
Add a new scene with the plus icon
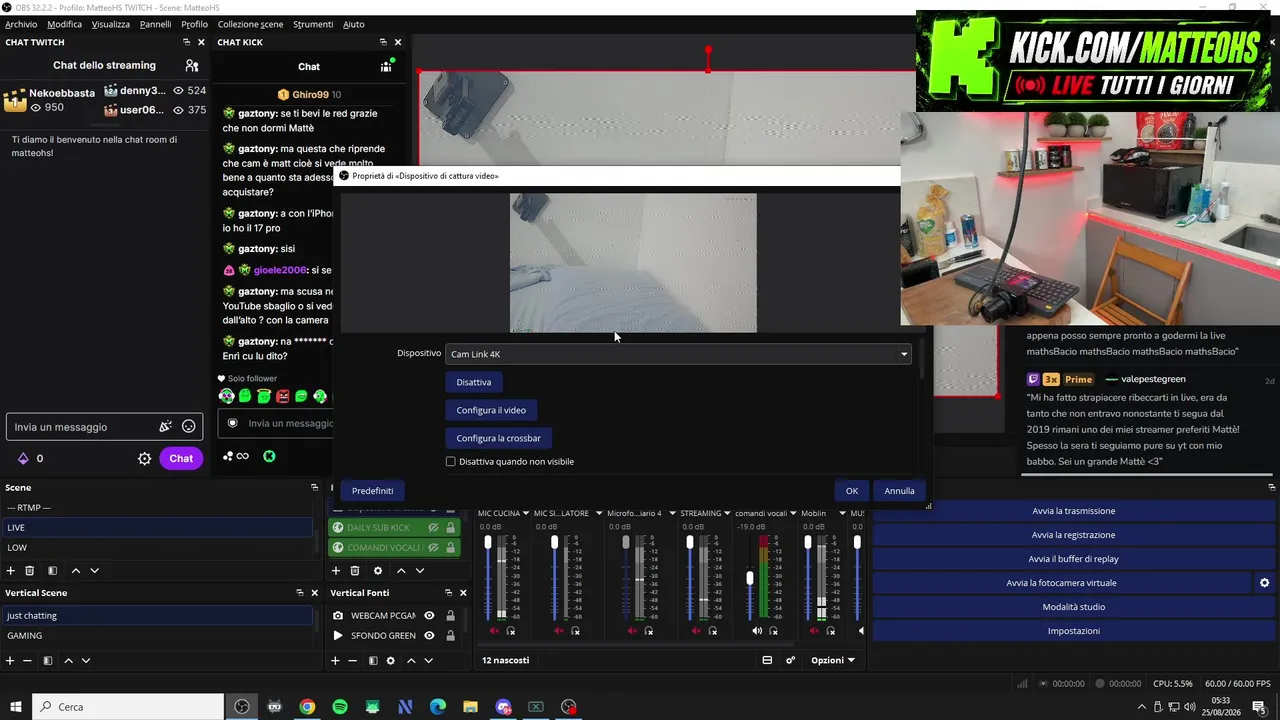(11, 571)
